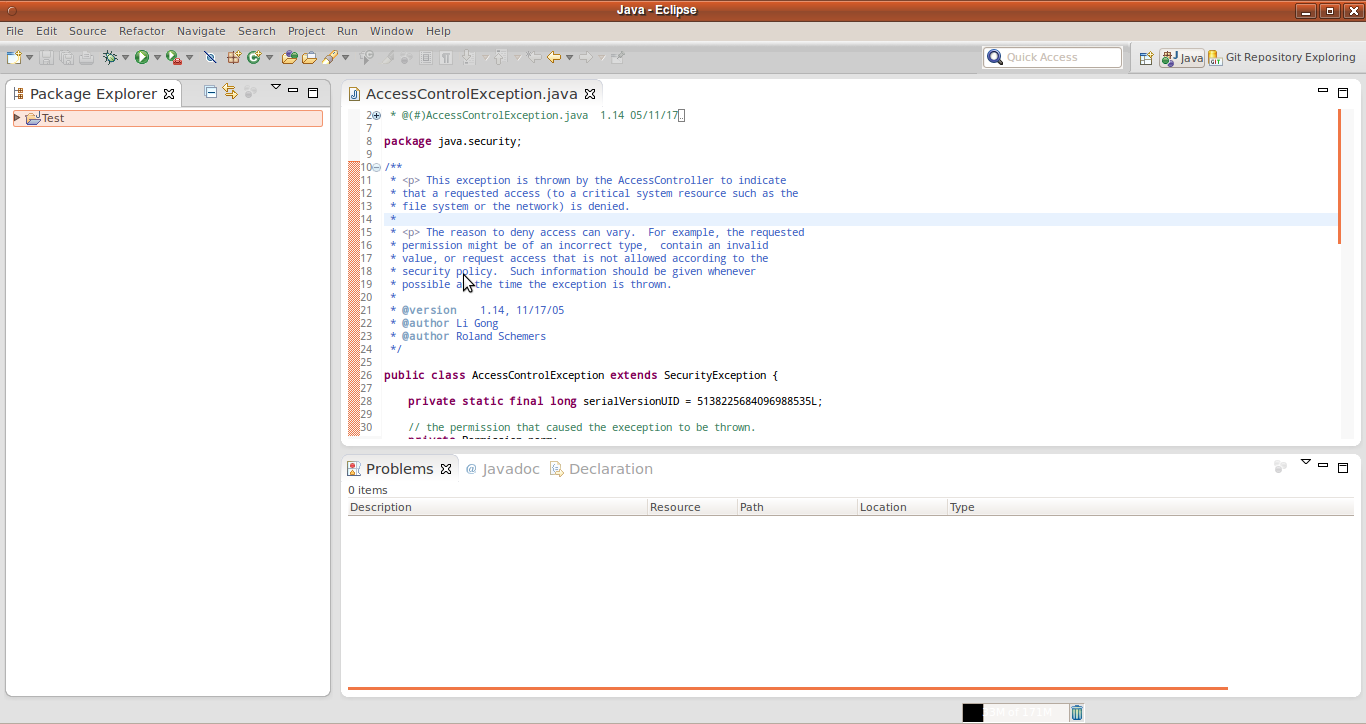Expand folded header comment at line 2
This screenshot has width=1366, height=724.
tap(376, 116)
